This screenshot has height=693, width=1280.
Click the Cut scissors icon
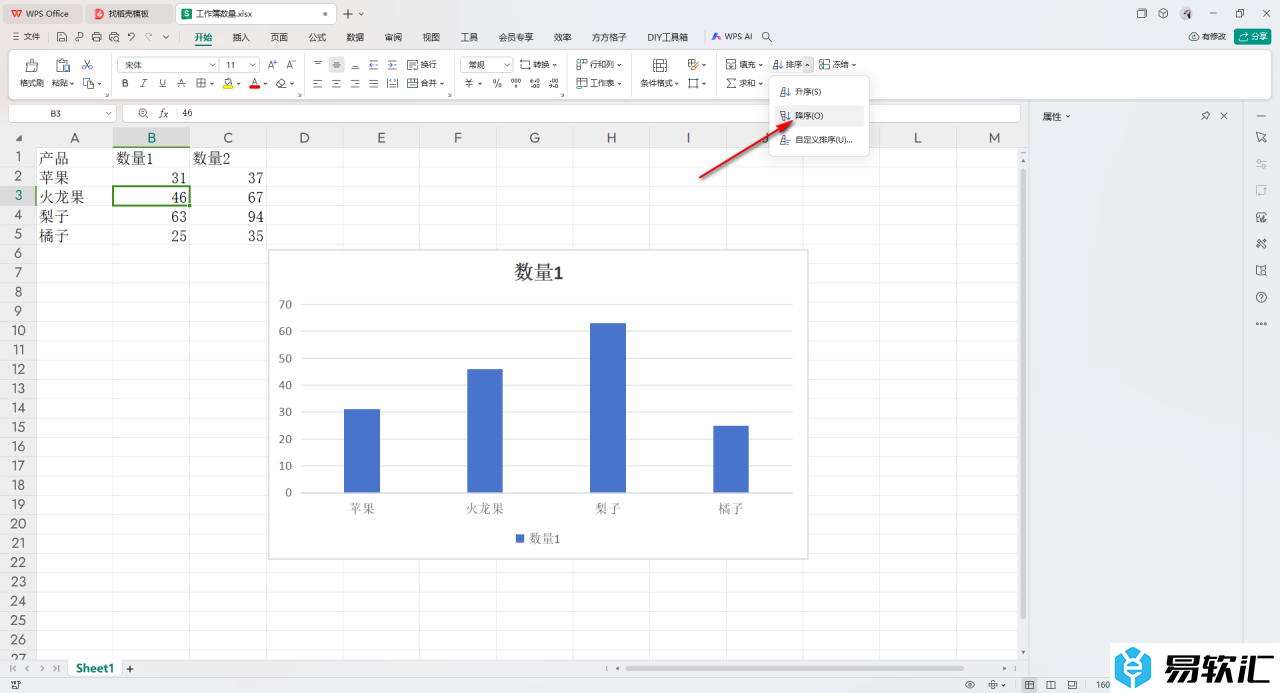[x=87, y=64]
